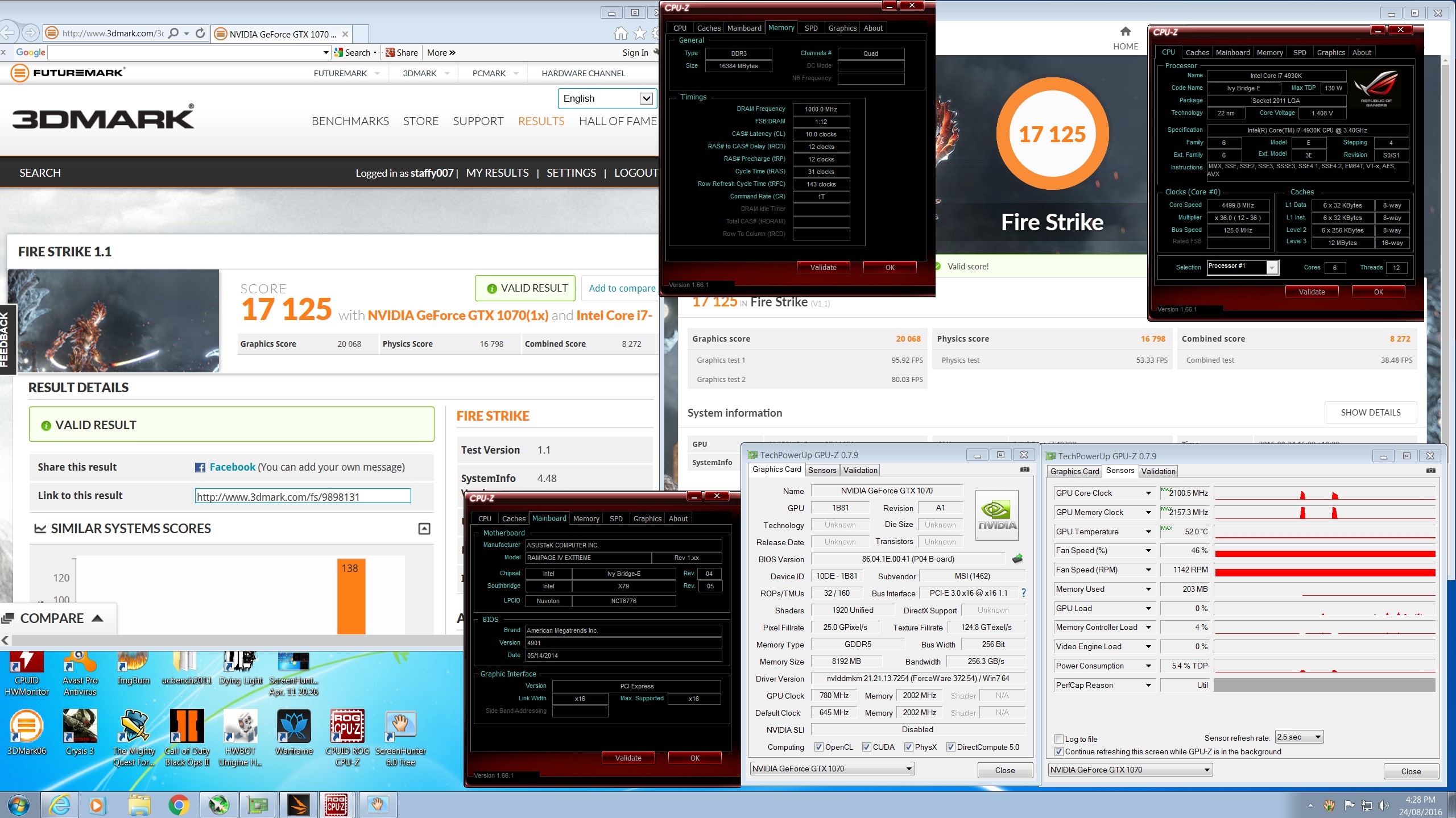Click Fan Speed (%) red graph bar

(1325, 553)
